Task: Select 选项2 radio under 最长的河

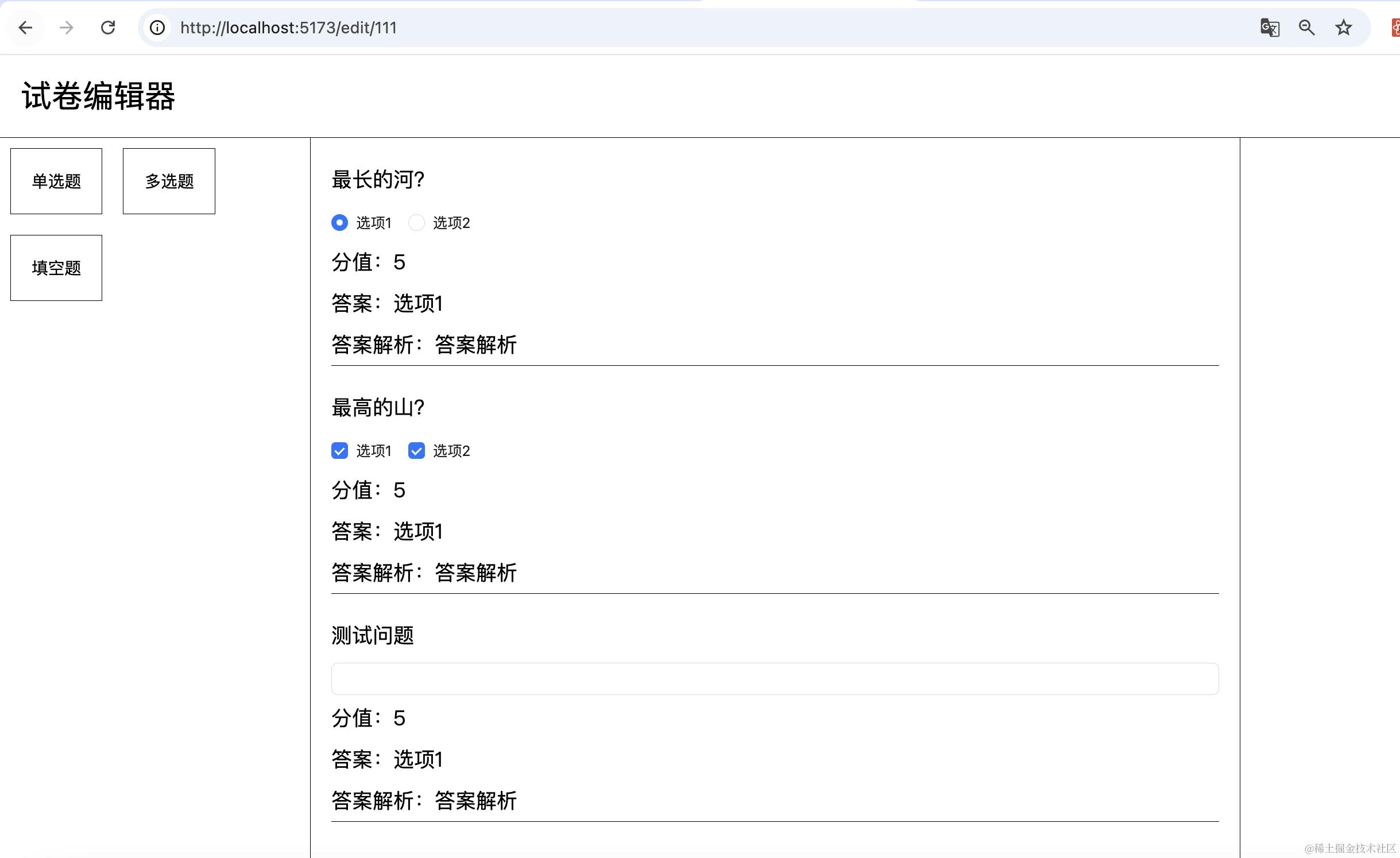Action: tap(416, 223)
